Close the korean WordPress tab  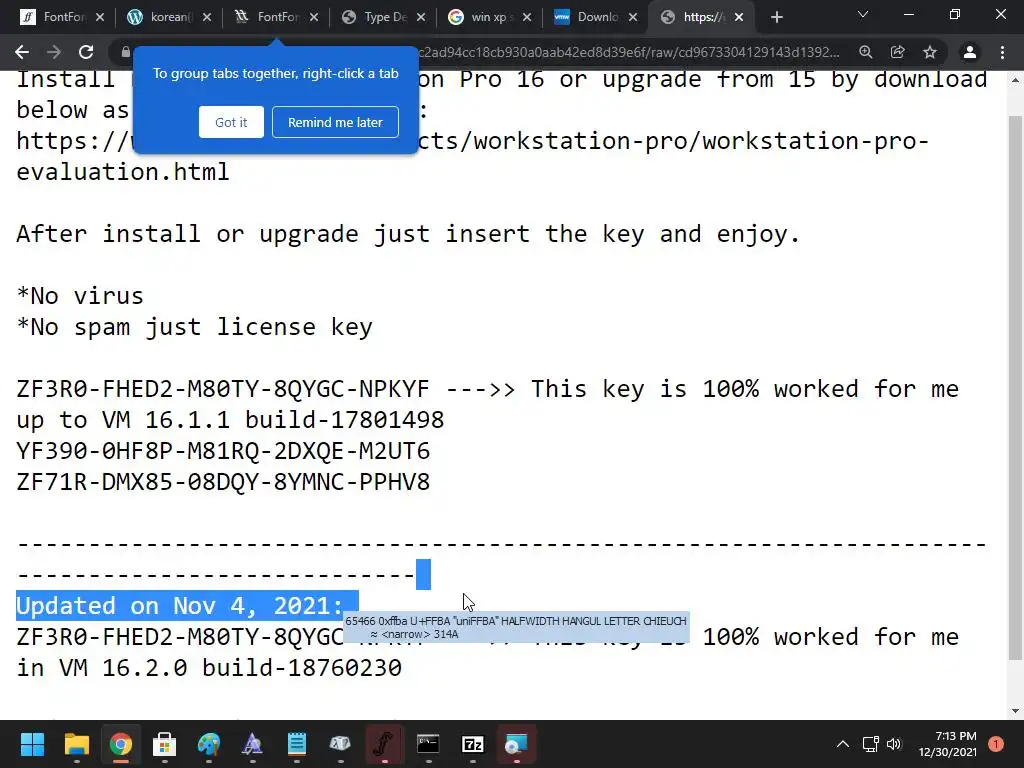pyautogui.click(x=207, y=18)
